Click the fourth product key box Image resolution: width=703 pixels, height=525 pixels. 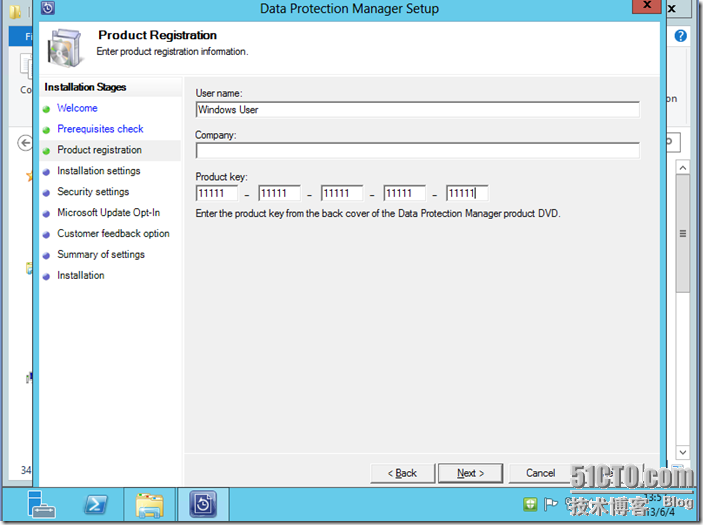pos(405,193)
